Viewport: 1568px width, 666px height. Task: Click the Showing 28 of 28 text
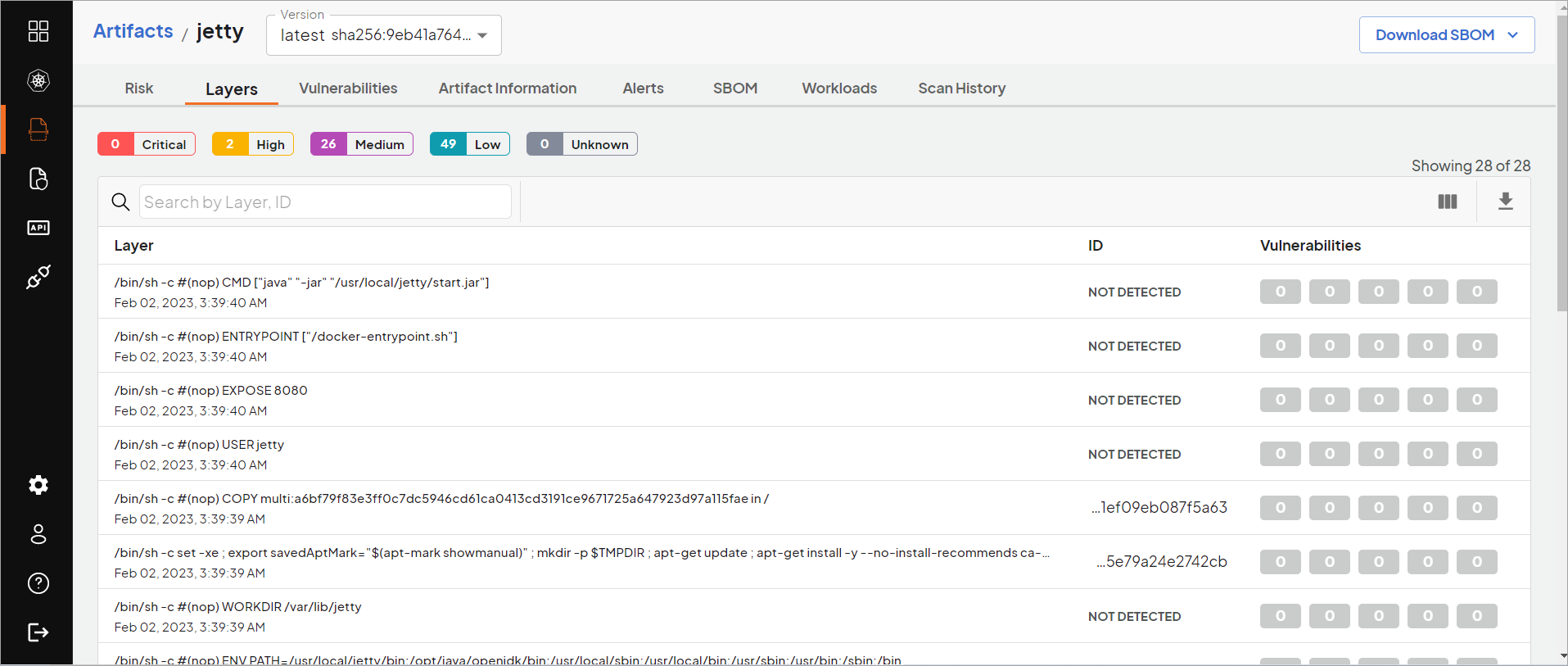pyautogui.click(x=1471, y=165)
